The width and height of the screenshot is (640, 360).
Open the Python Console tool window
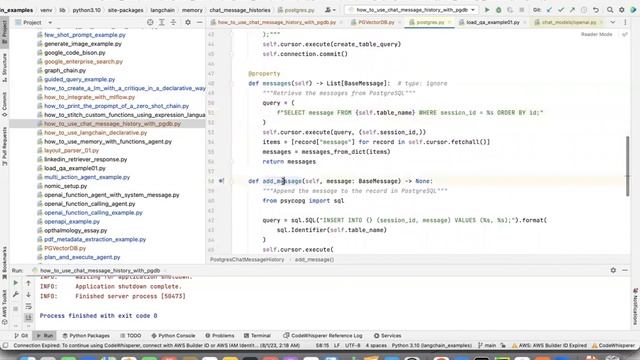173,336
